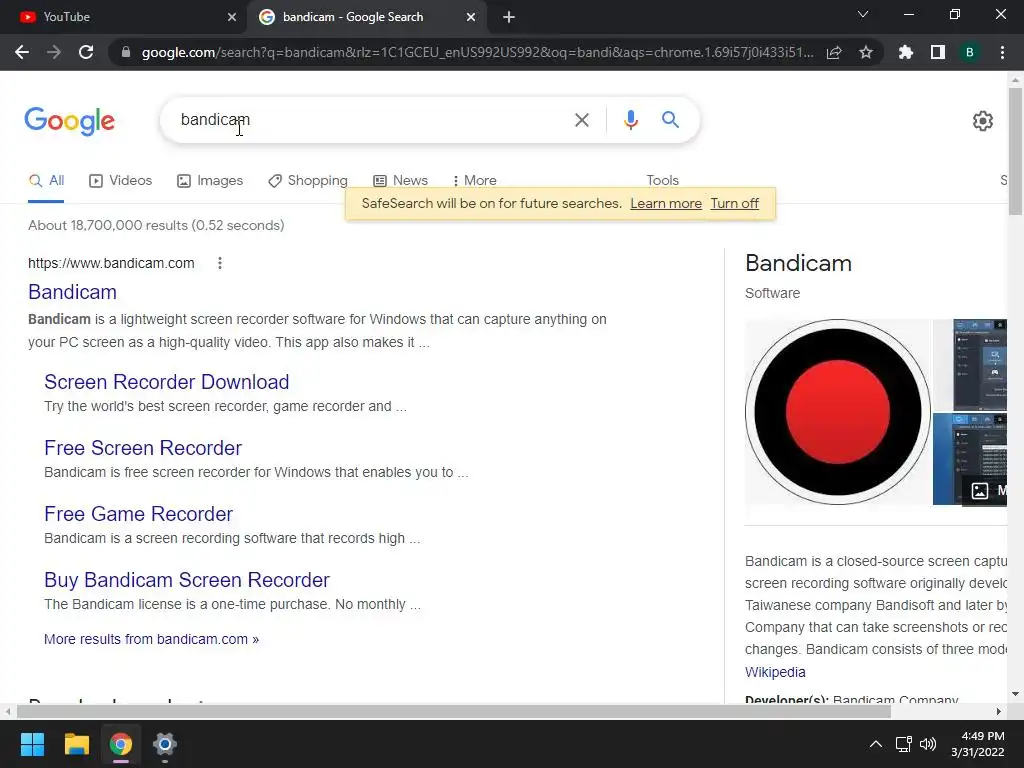Viewport: 1024px width, 768px height.
Task: Show hidden tray icons chevron
Action: pos(876,744)
